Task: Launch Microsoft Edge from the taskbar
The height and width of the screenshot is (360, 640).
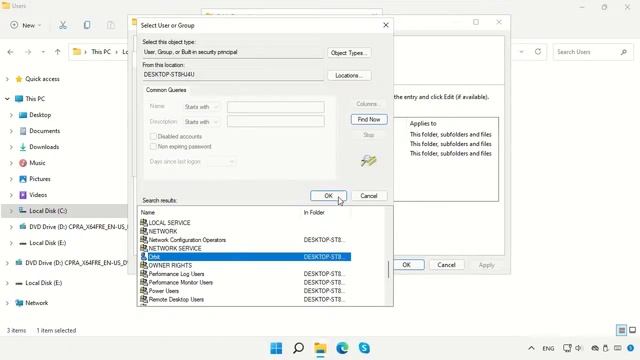Action: click(x=342, y=348)
